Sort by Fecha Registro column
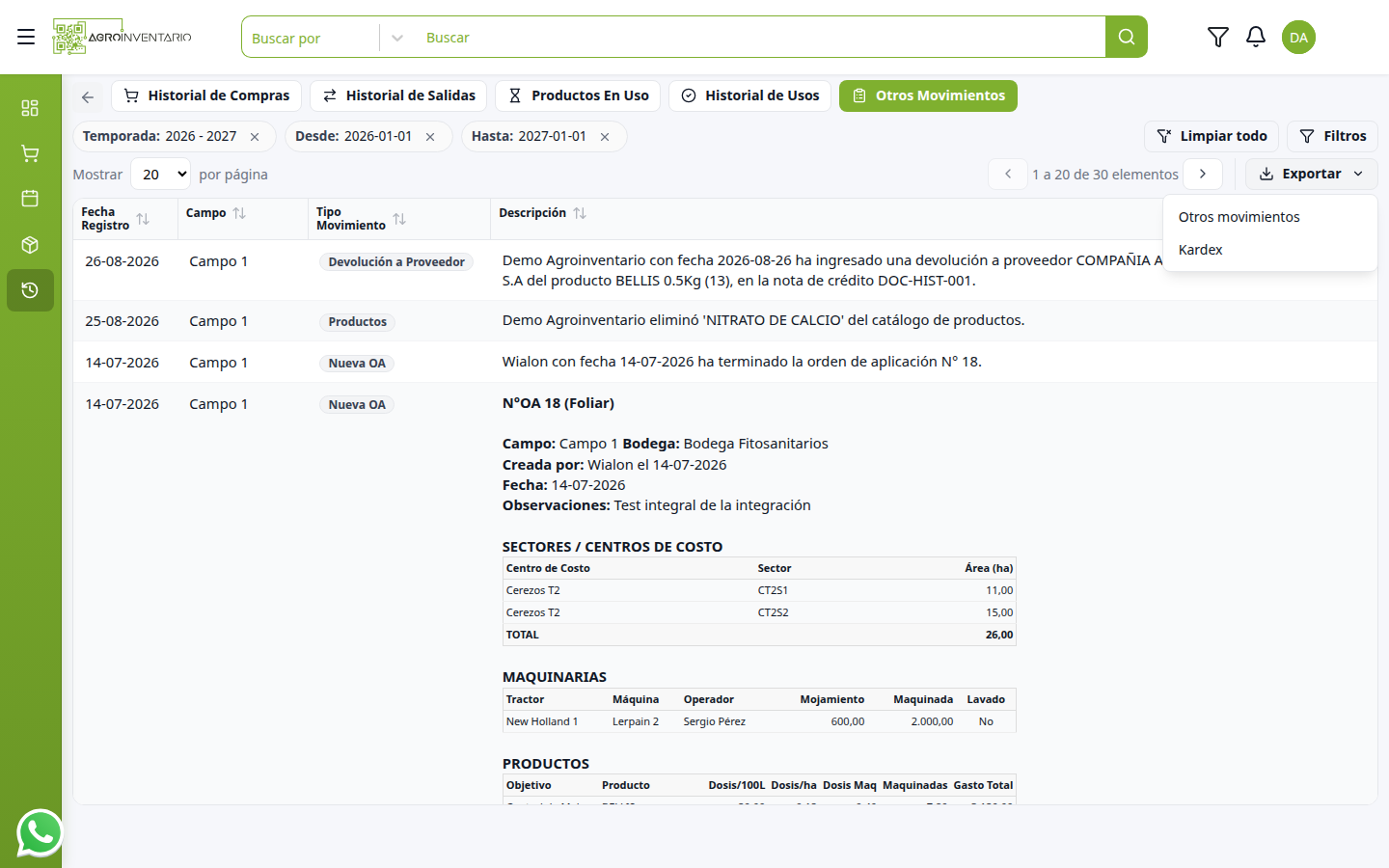Image resolution: width=1389 pixels, height=868 pixels. point(143,219)
